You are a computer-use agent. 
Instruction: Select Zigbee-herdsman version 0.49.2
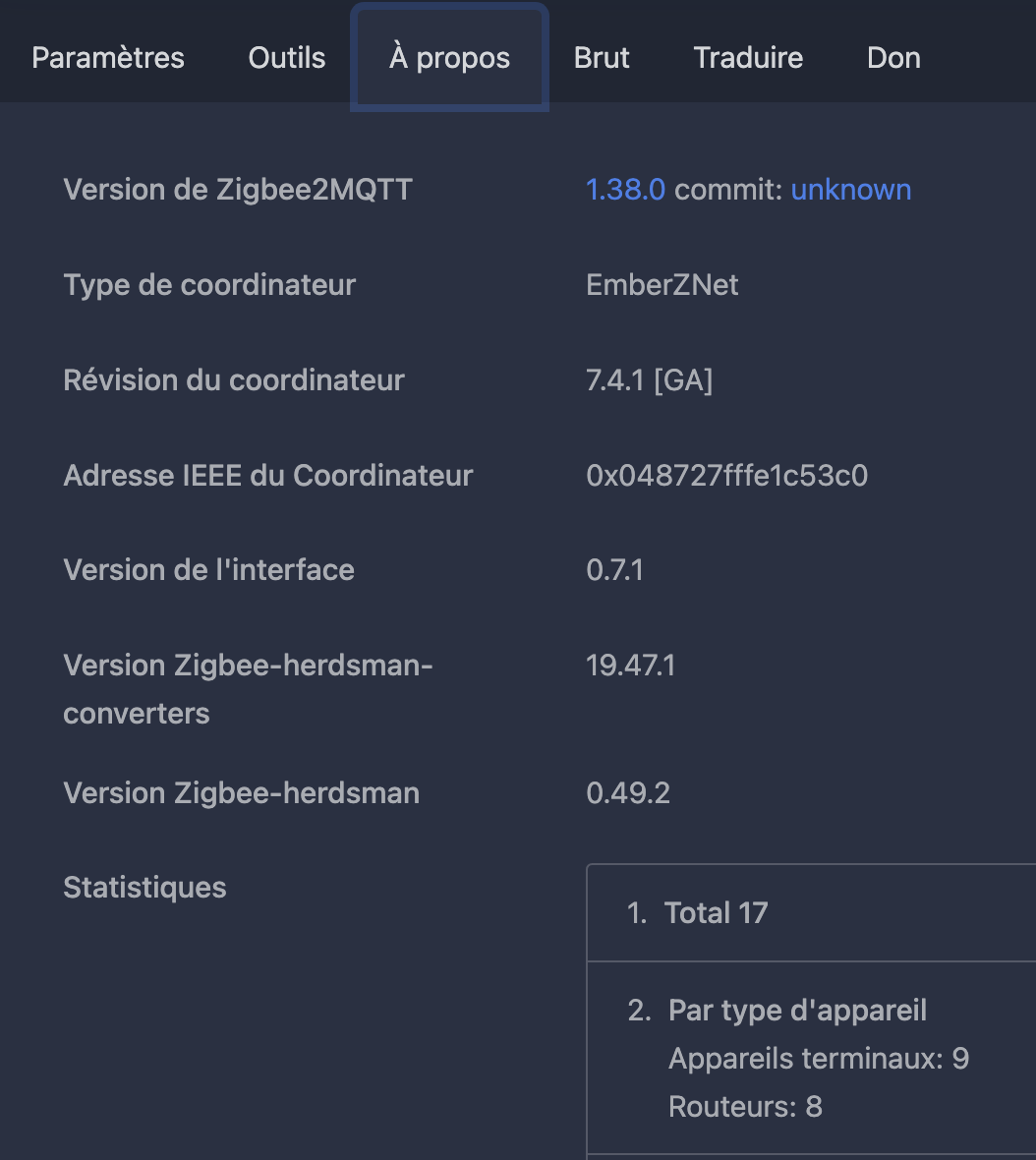[x=628, y=793]
